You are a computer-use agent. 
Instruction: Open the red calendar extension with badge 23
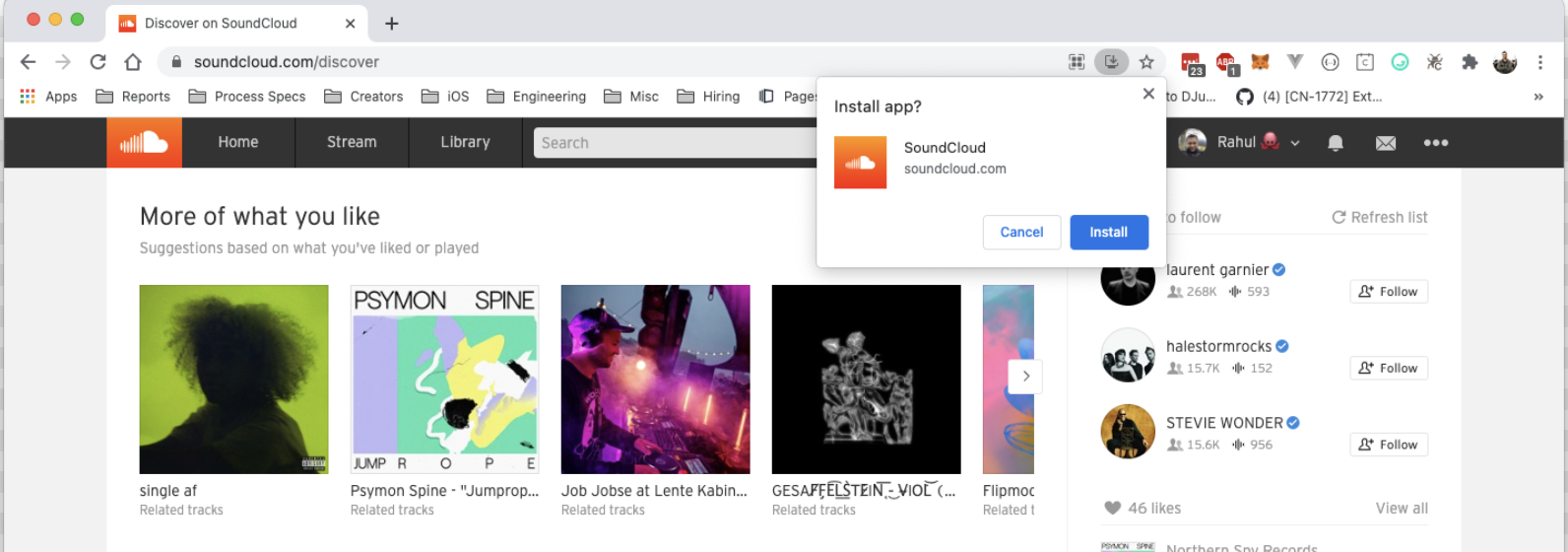pyautogui.click(x=1192, y=64)
